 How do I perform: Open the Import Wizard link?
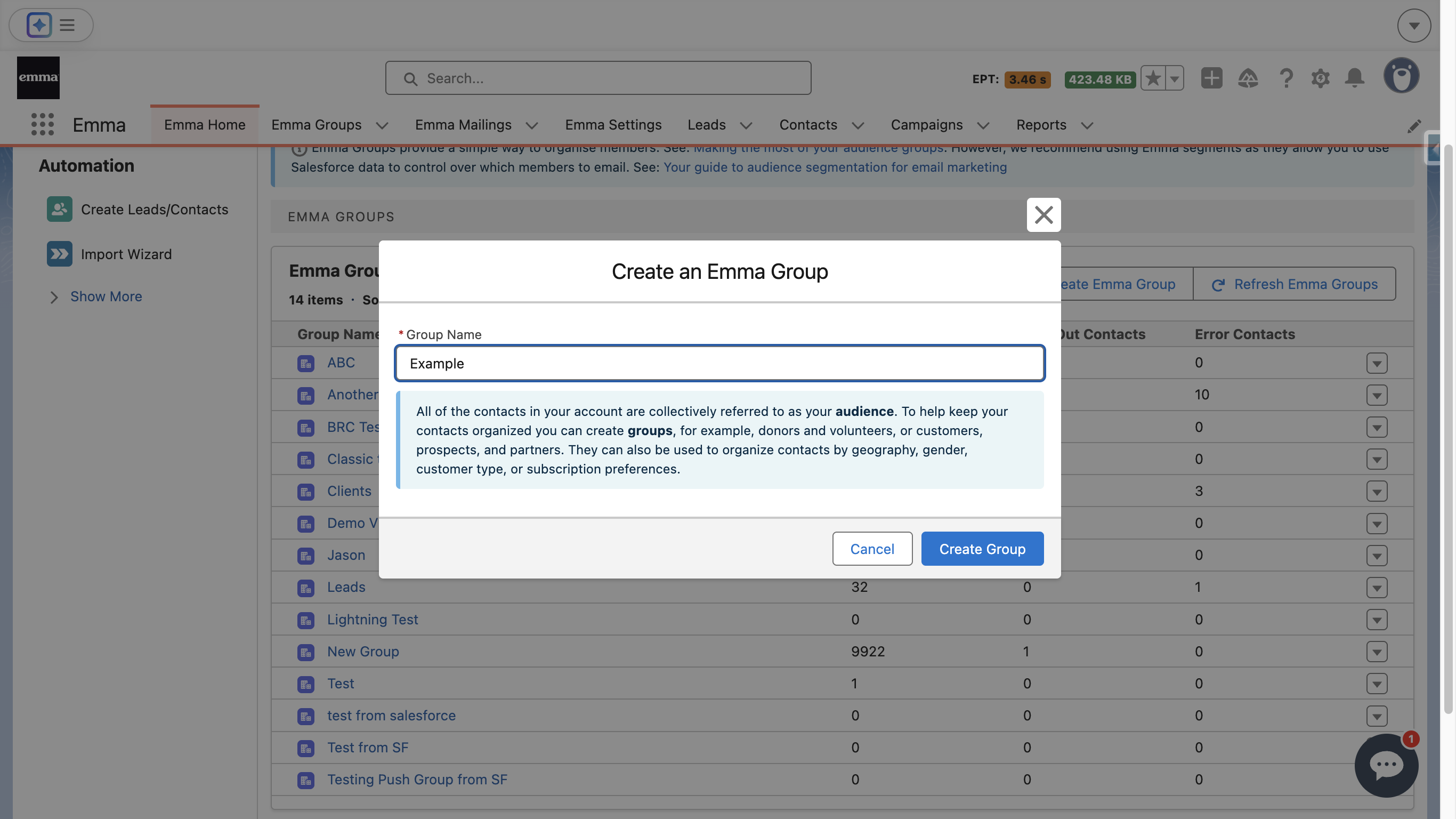coord(126,254)
